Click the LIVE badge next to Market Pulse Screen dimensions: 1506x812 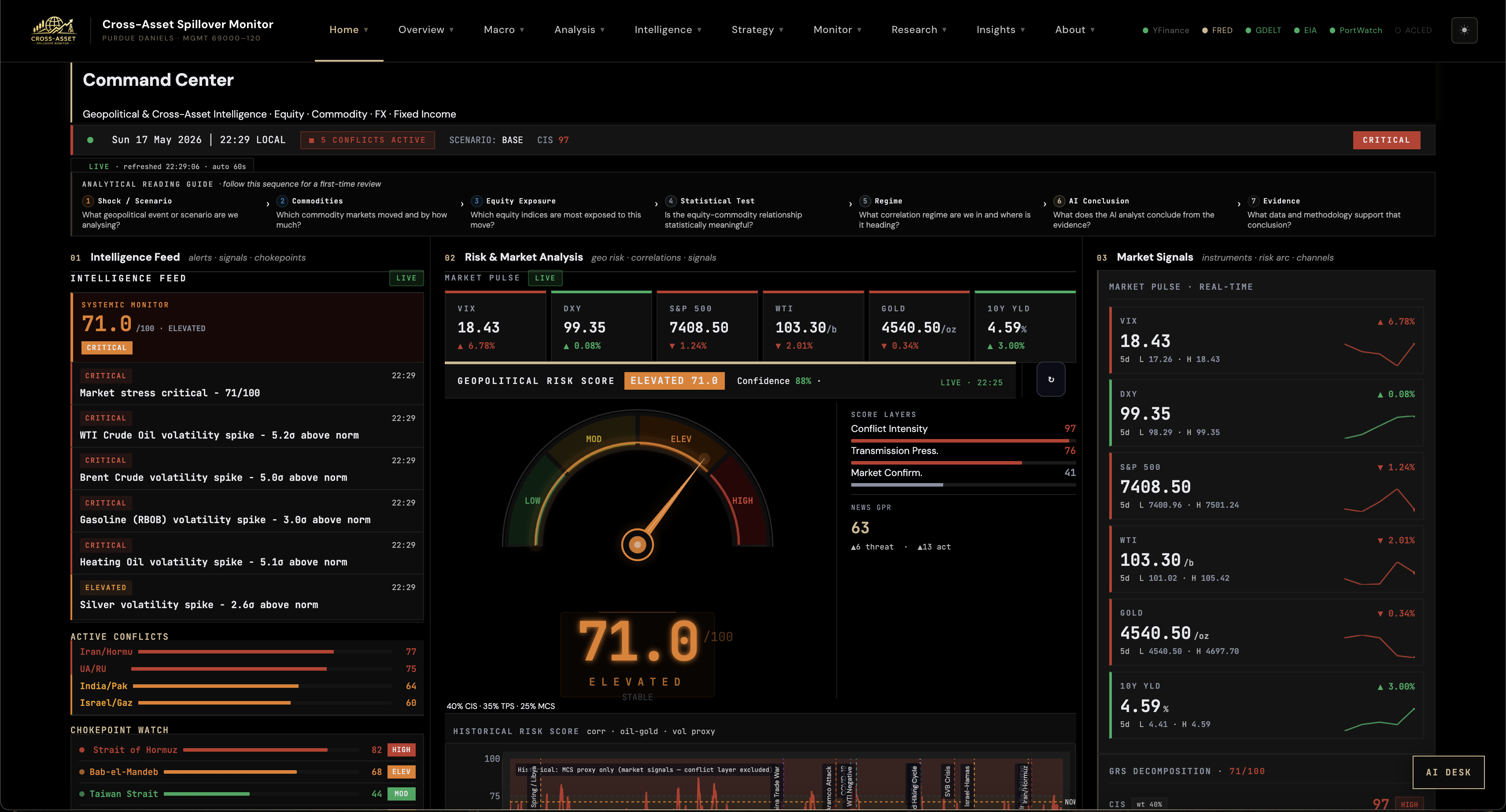click(545, 278)
